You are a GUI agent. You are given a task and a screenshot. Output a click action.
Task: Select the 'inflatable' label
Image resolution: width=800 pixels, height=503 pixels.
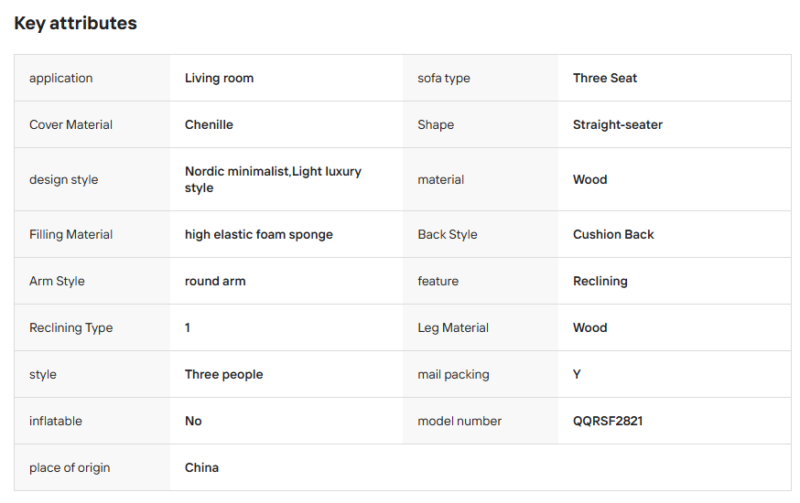[56, 421]
